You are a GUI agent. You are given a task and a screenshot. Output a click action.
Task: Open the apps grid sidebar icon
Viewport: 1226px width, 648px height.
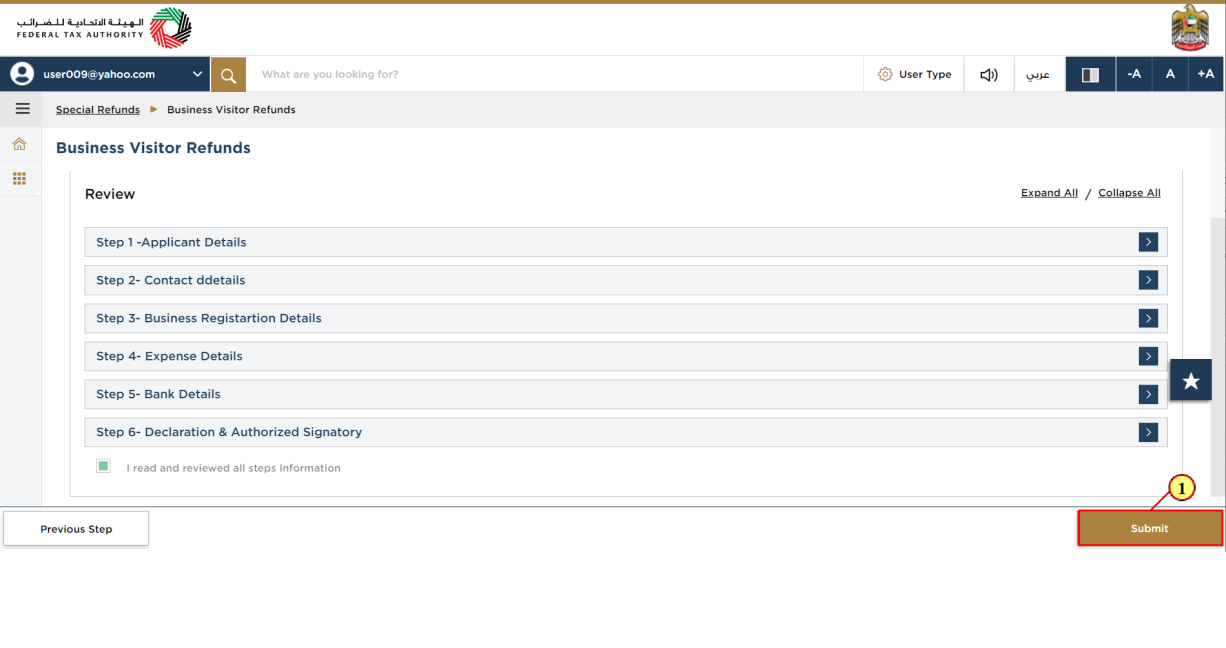pos(19,179)
